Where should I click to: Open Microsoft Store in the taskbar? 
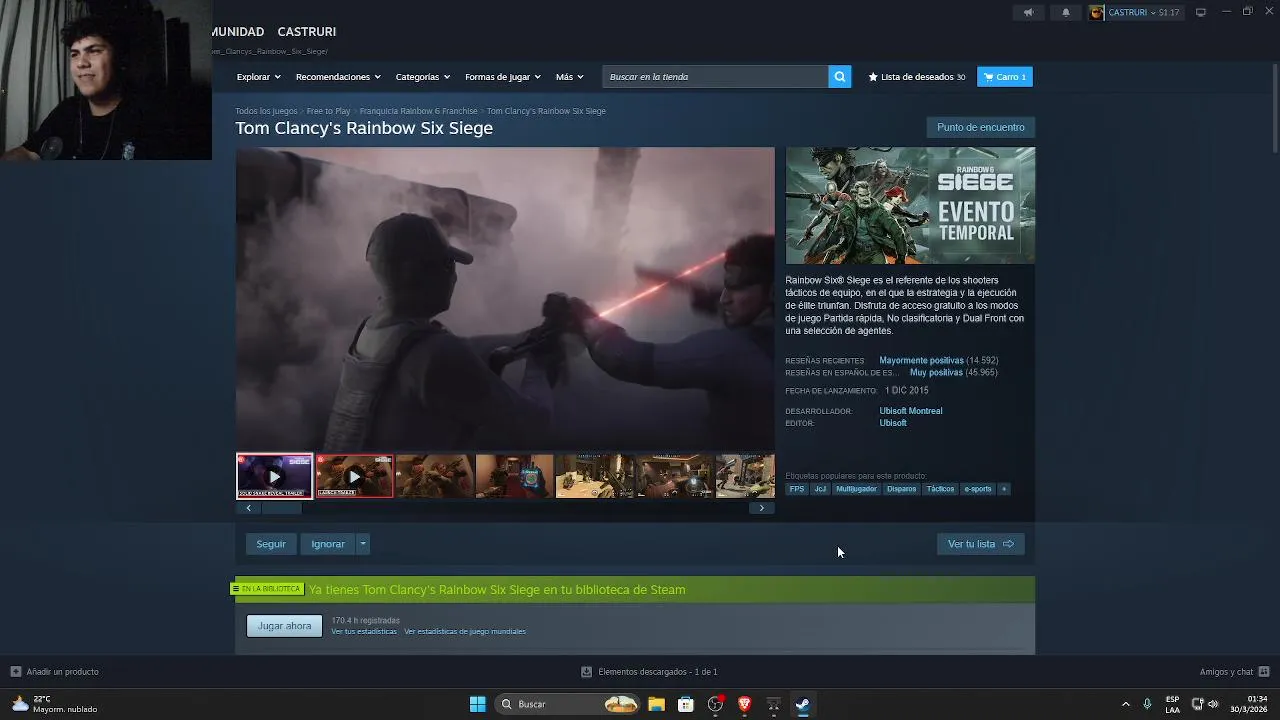coord(686,704)
